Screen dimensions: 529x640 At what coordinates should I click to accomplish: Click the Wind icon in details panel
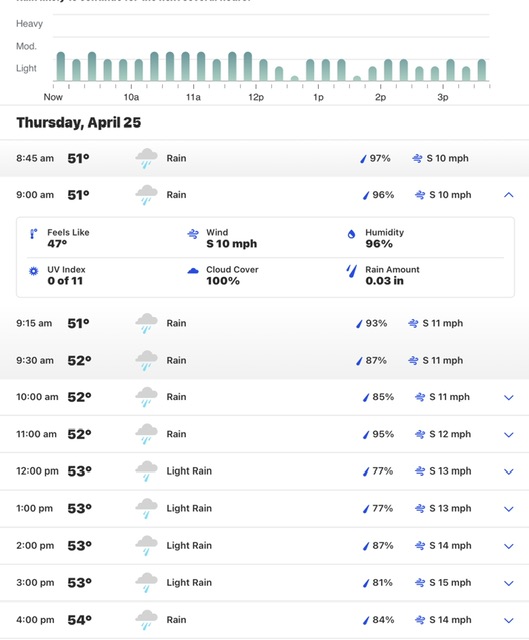[x=193, y=234]
